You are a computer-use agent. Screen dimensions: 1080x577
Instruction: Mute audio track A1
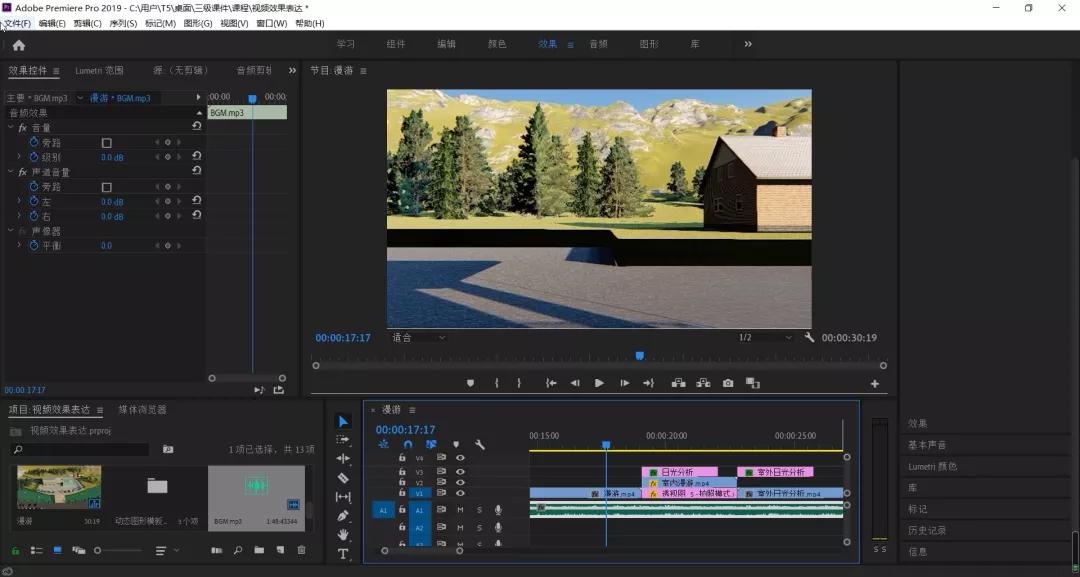pyautogui.click(x=460, y=510)
